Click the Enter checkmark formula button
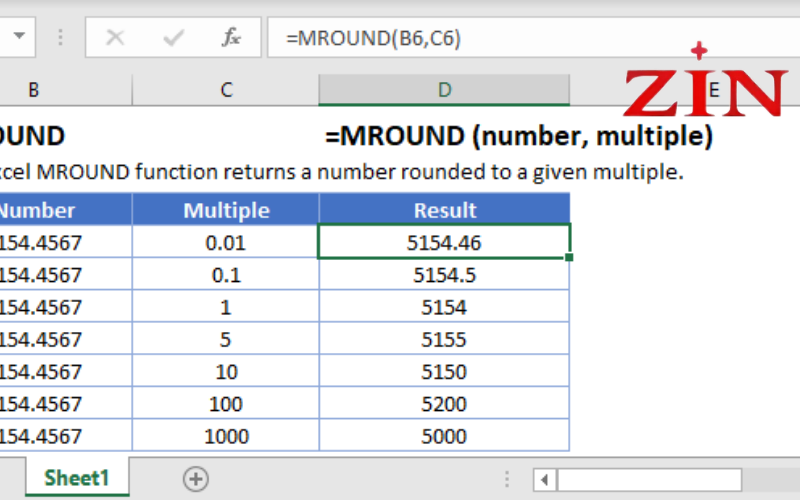The width and height of the screenshot is (800, 500). click(x=173, y=37)
